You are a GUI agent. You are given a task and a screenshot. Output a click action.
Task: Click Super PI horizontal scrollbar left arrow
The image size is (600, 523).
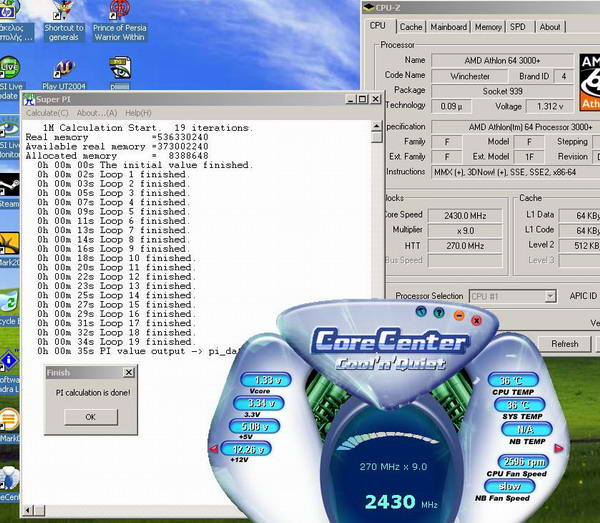28,510
